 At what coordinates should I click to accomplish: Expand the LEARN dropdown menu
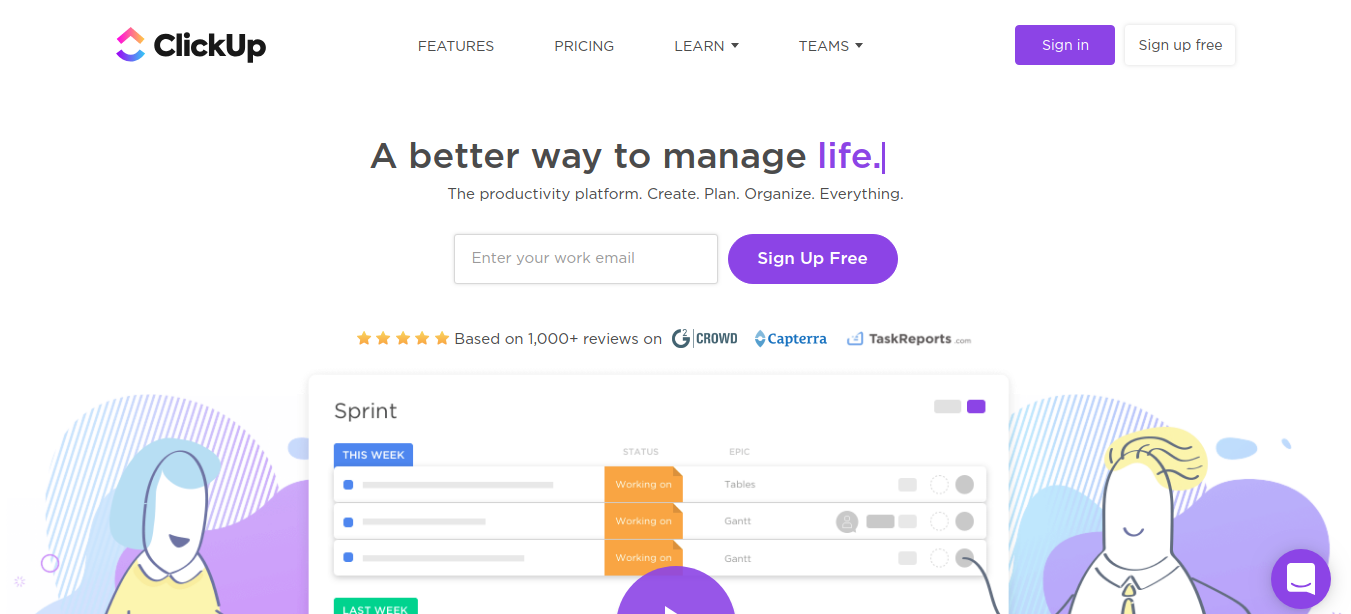click(x=706, y=46)
